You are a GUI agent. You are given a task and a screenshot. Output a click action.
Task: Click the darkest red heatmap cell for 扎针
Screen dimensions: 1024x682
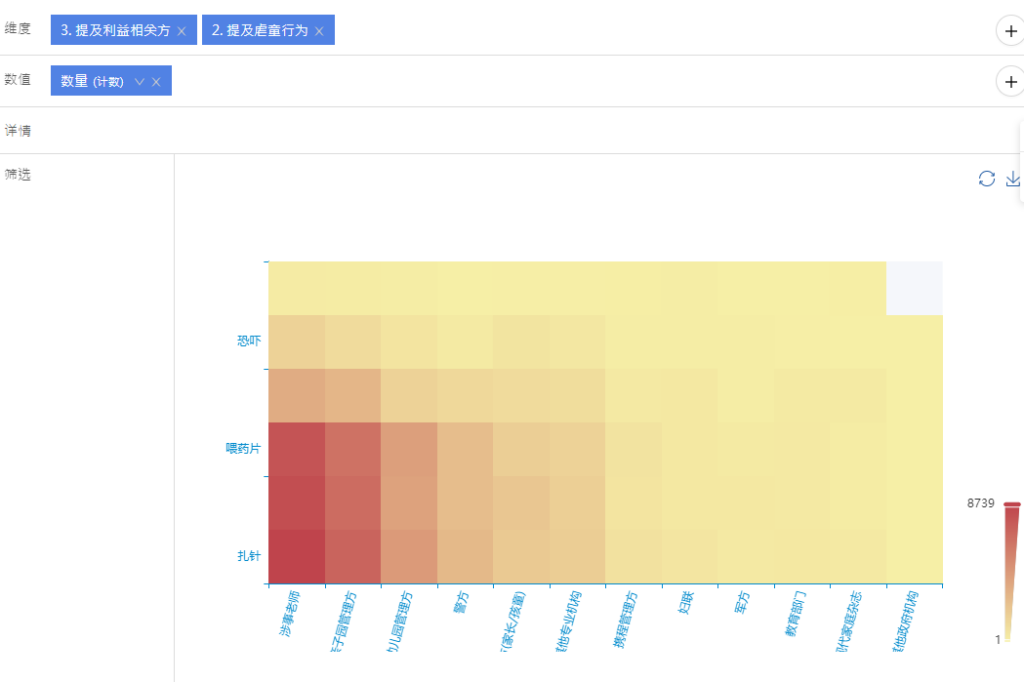click(x=297, y=556)
